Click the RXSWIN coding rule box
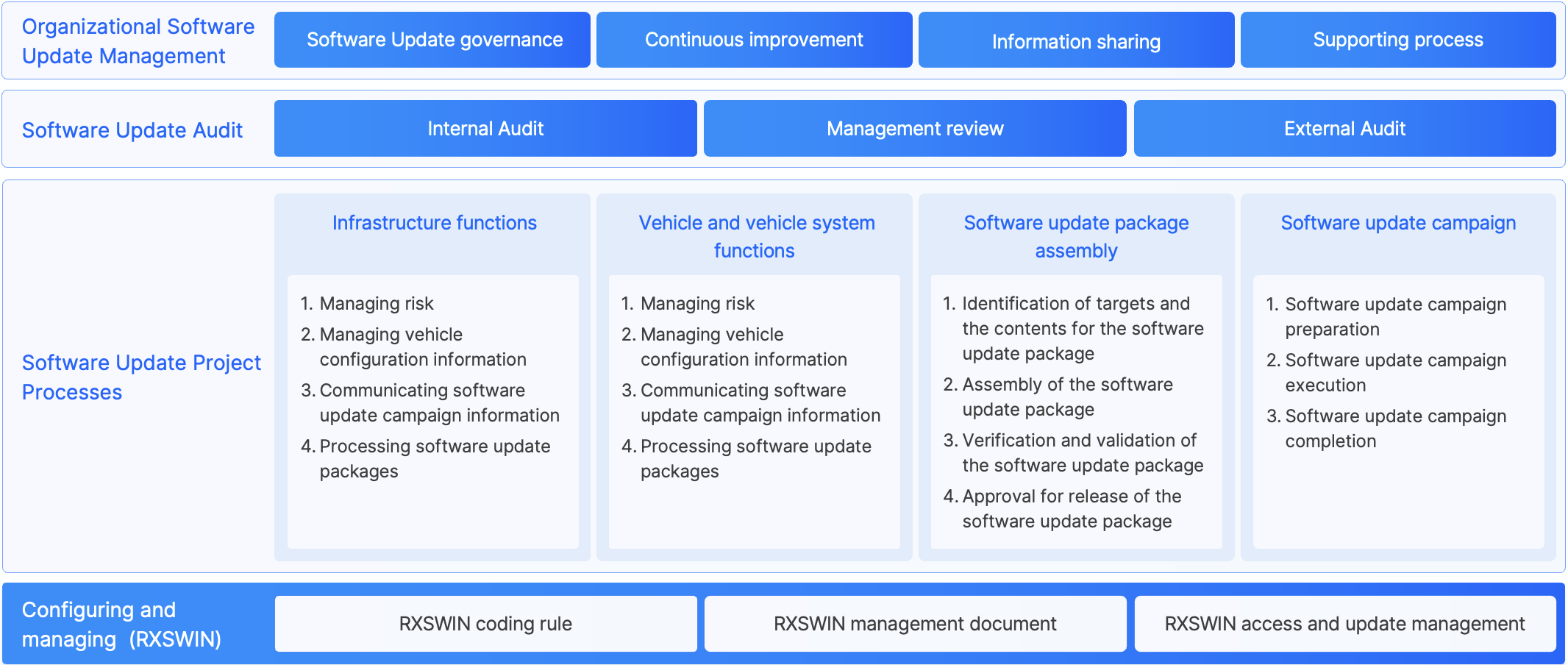Viewport: 1568px width, 665px height. (x=485, y=623)
